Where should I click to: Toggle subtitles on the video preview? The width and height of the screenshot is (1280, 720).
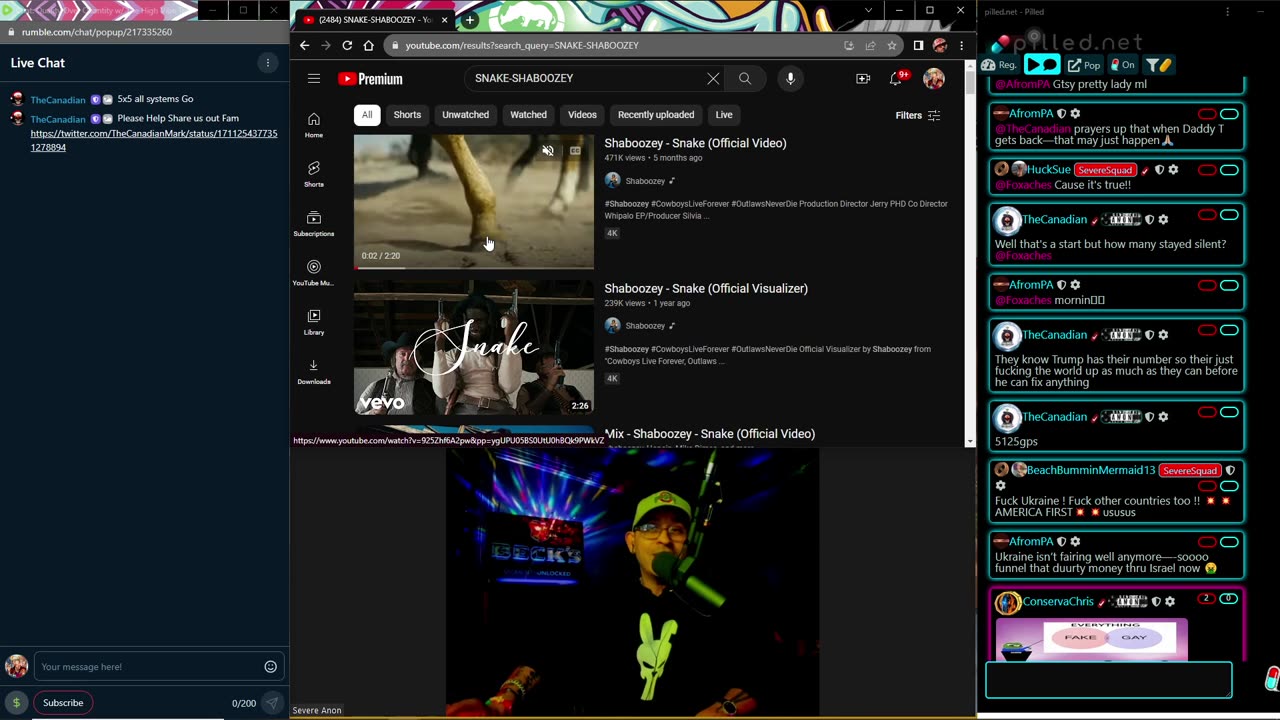coord(574,151)
